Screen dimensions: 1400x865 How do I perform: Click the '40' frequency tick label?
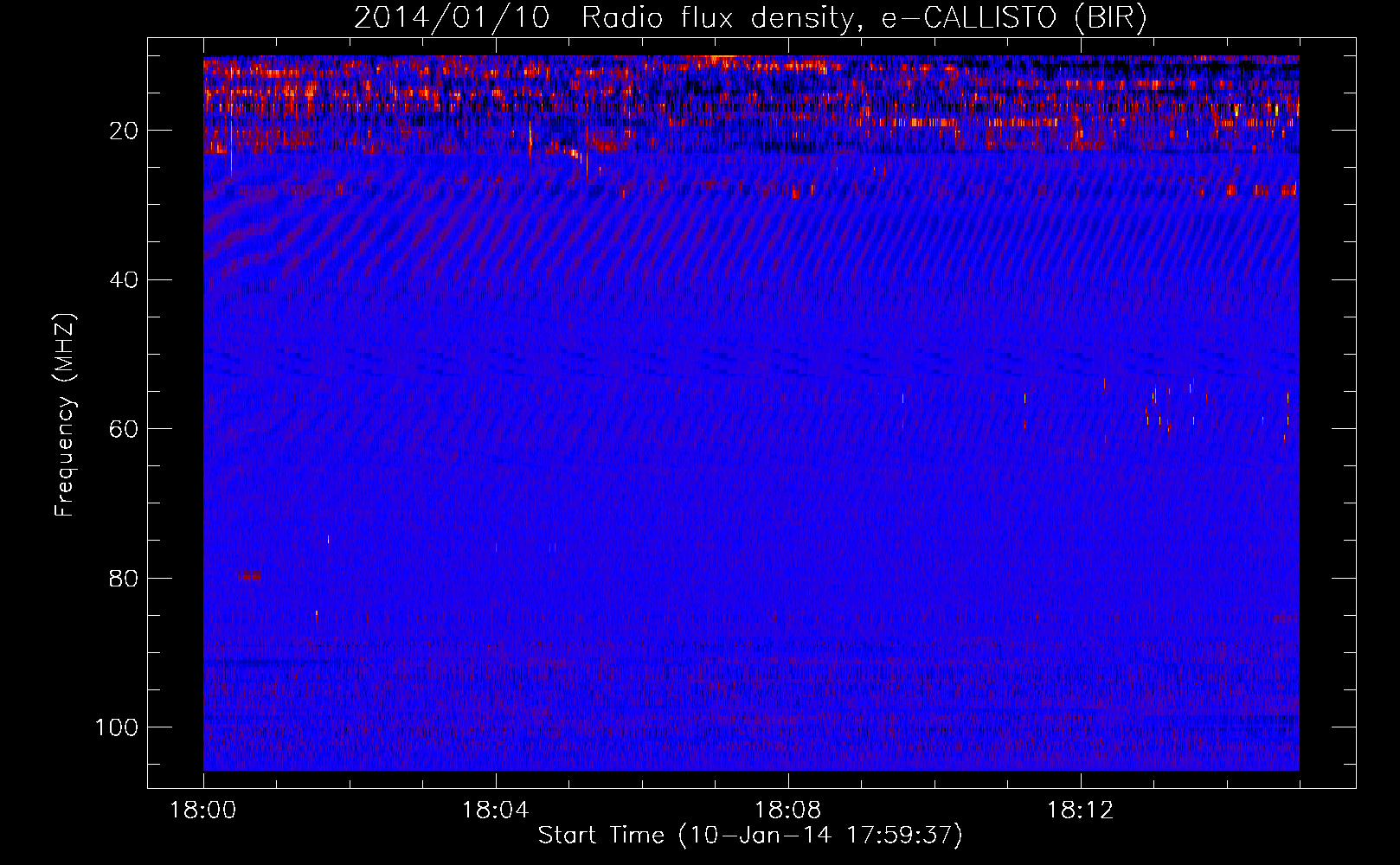(x=124, y=279)
